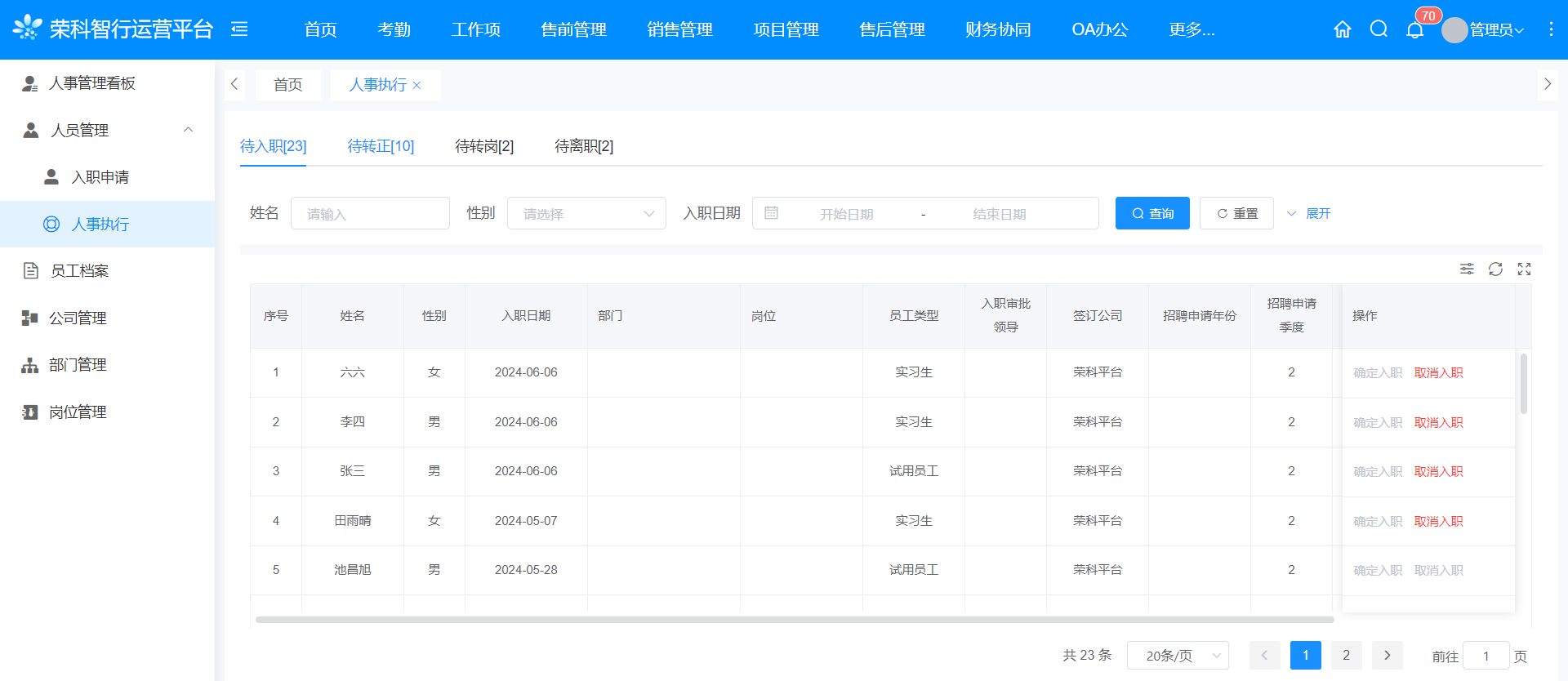
Task: Collapse sidebar using menu fold icon
Action: tap(239, 29)
